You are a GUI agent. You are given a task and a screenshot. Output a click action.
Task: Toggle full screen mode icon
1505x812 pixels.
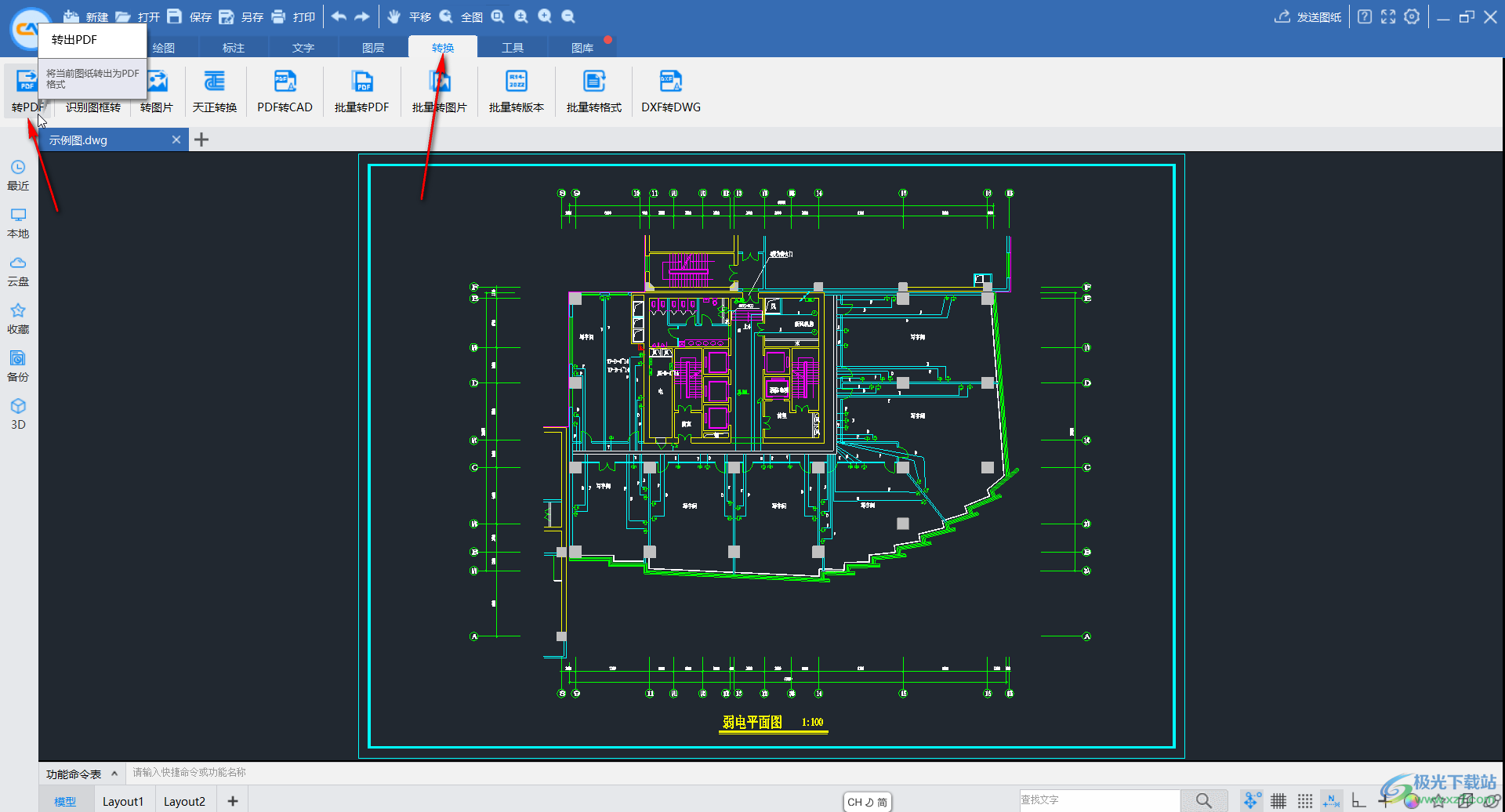1388,16
